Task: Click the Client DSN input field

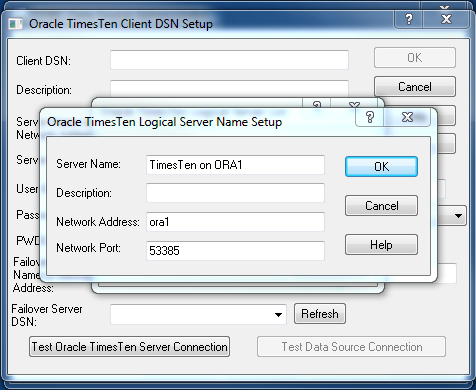Action: (x=229, y=60)
